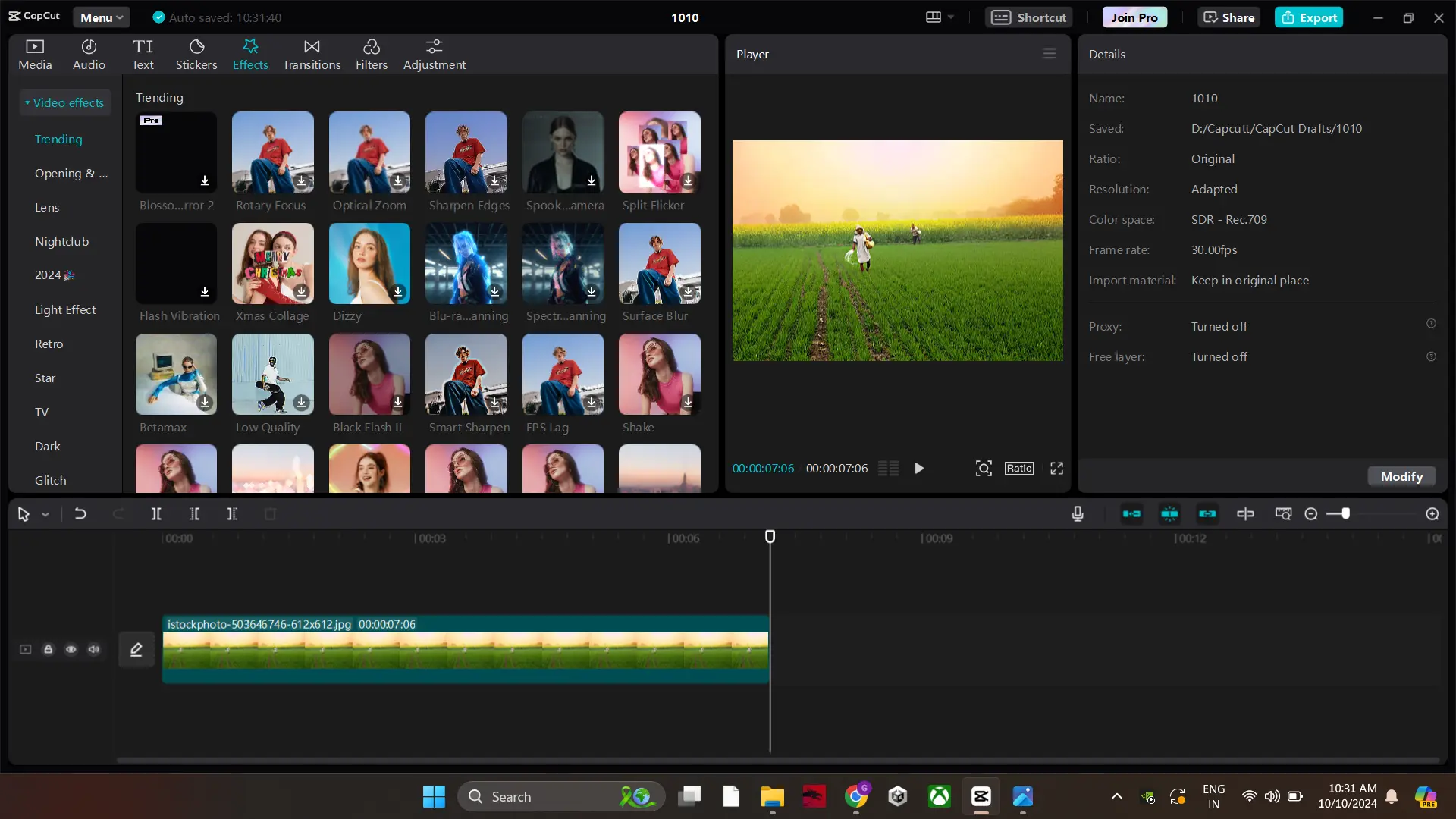
Task: Open the Menu dropdown
Action: pyautogui.click(x=102, y=17)
